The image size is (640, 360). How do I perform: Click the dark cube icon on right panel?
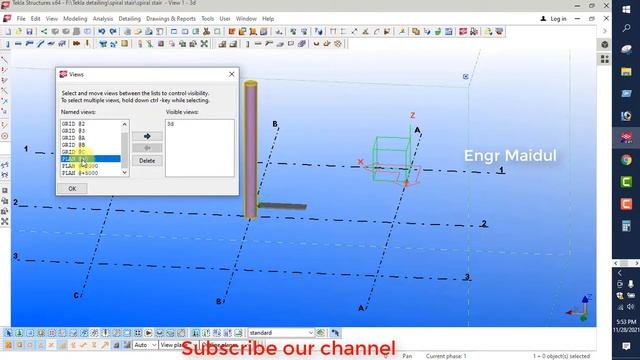click(604, 44)
